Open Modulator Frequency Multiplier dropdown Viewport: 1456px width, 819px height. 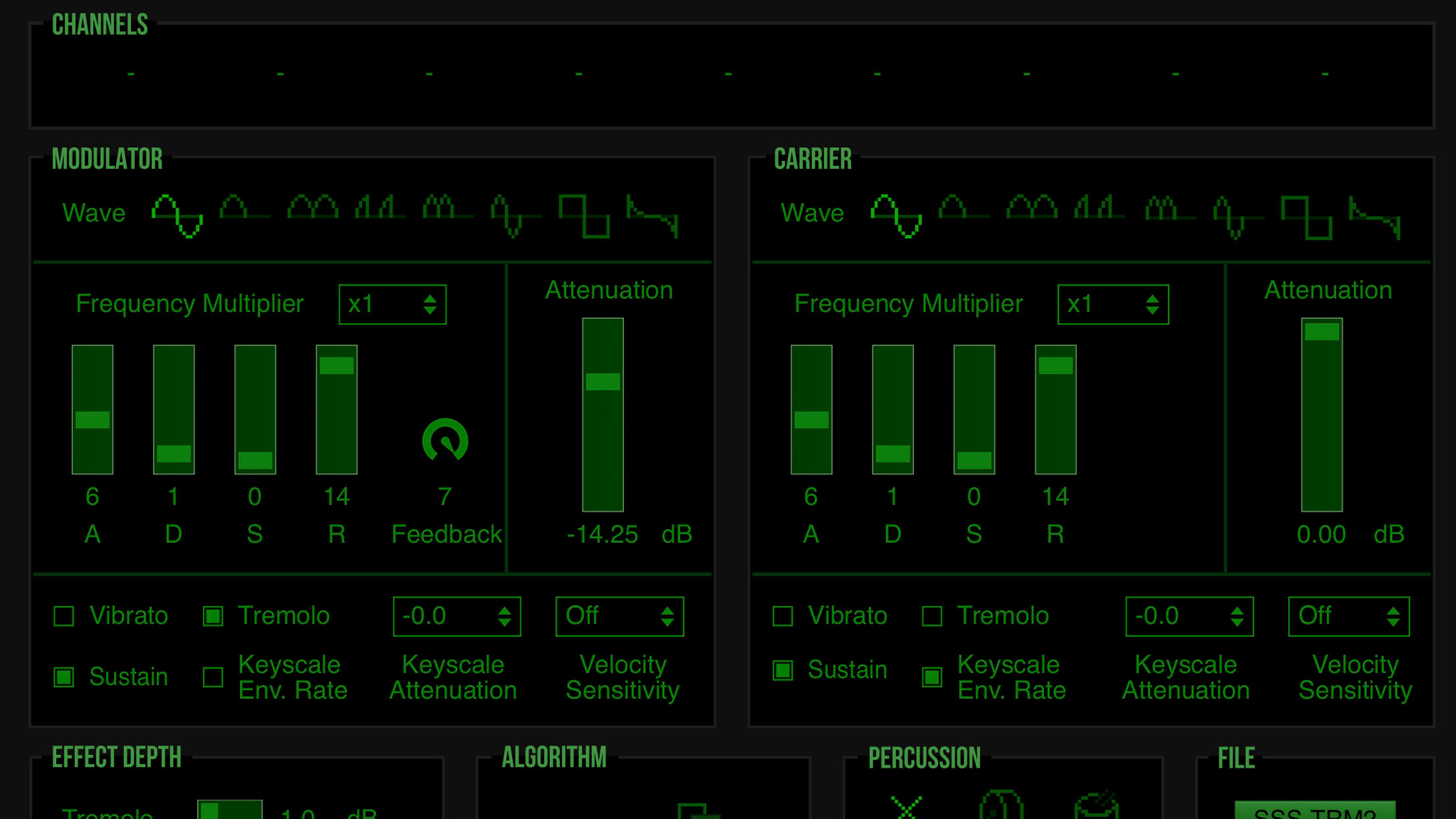pos(392,305)
